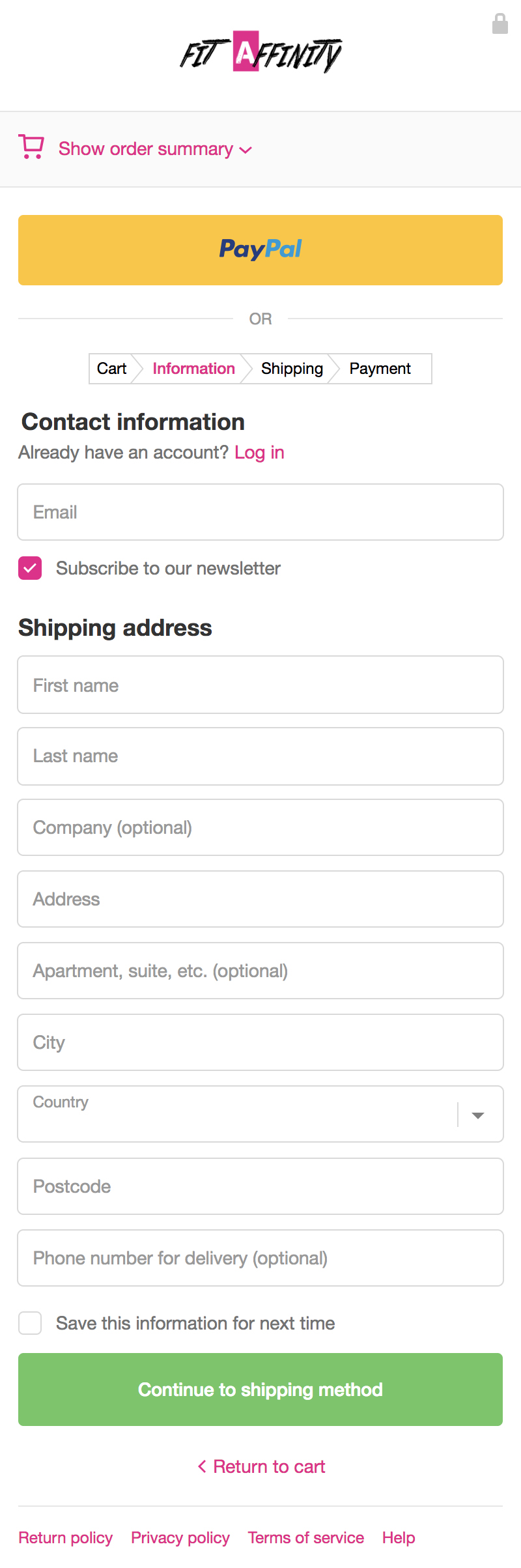This screenshot has width=521, height=1568.
Task: Uncheck Subscribe to our newsletter
Action: (x=30, y=568)
